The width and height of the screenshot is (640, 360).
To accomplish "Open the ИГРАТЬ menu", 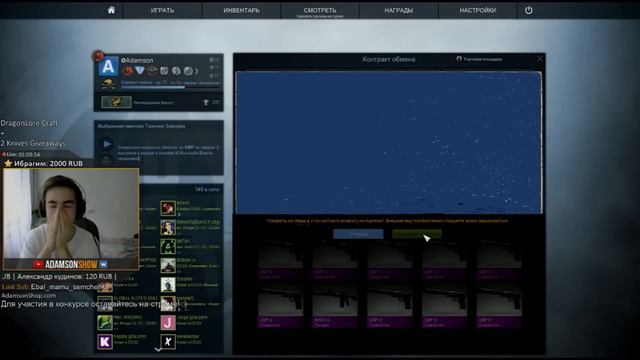I will pyautogui.click(x=162, y=10).
